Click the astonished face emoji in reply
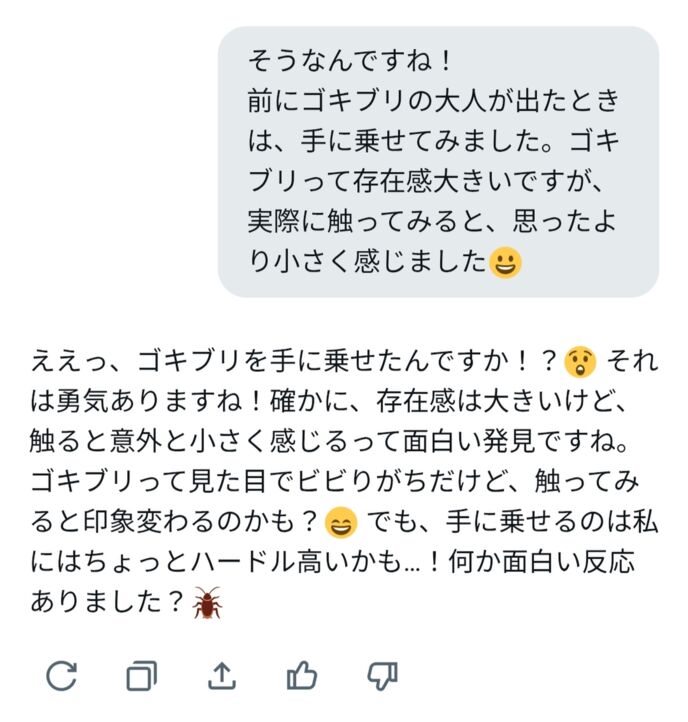This screenshot has height=722, width=688. 579,359
